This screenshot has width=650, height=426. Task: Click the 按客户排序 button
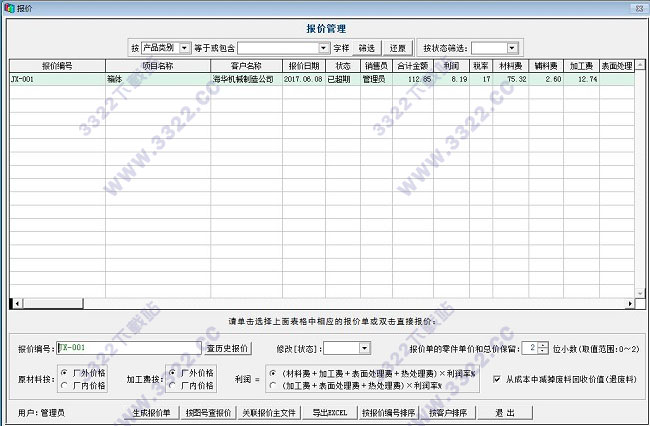448,413
